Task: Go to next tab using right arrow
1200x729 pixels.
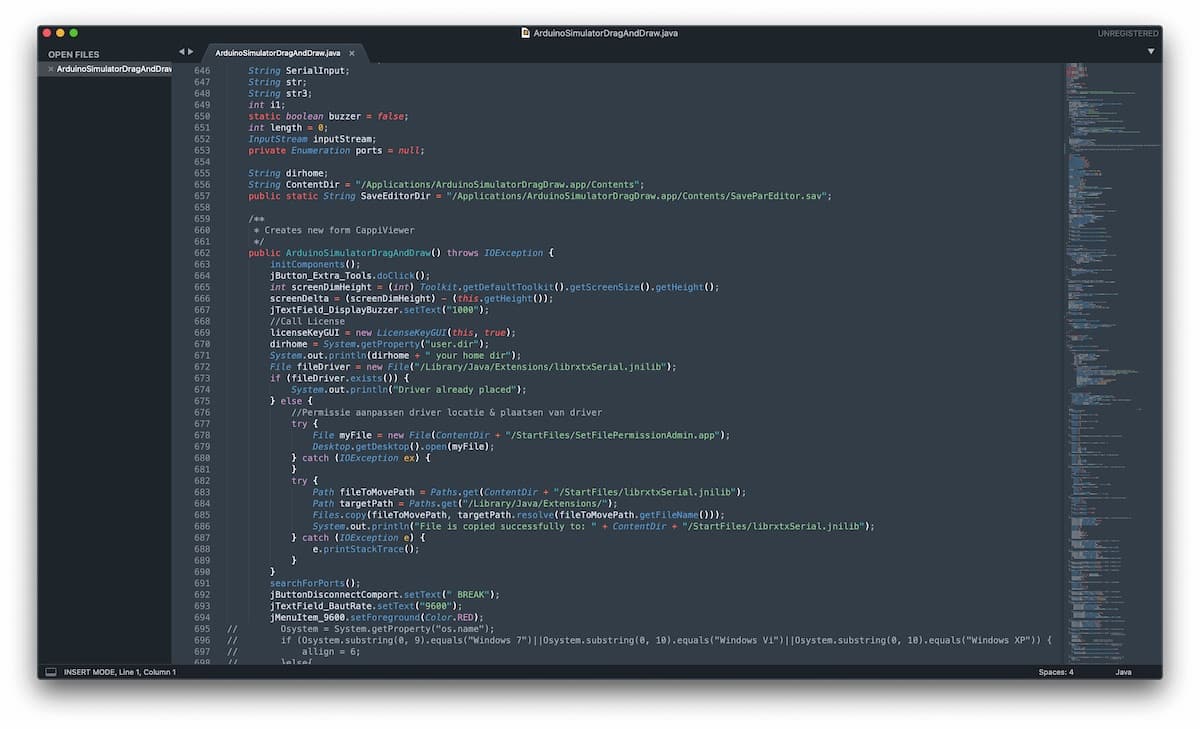Action: pyautogui.click(x=191, y=51)
